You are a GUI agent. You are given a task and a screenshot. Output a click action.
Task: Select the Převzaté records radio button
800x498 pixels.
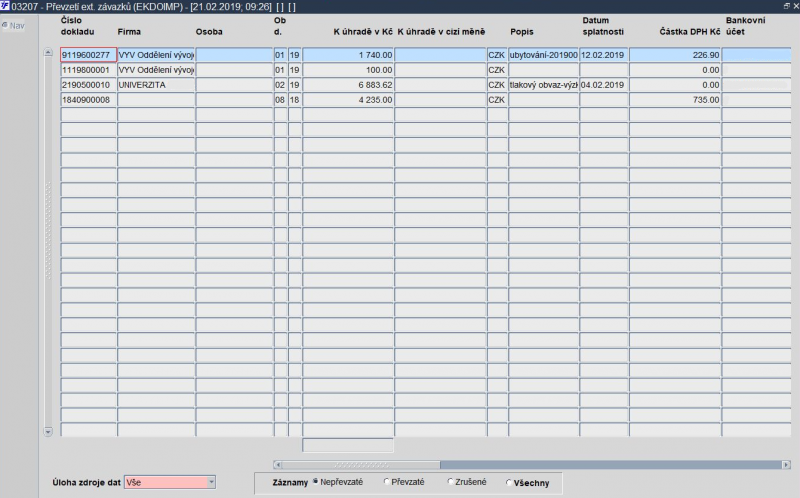point(386,481)
